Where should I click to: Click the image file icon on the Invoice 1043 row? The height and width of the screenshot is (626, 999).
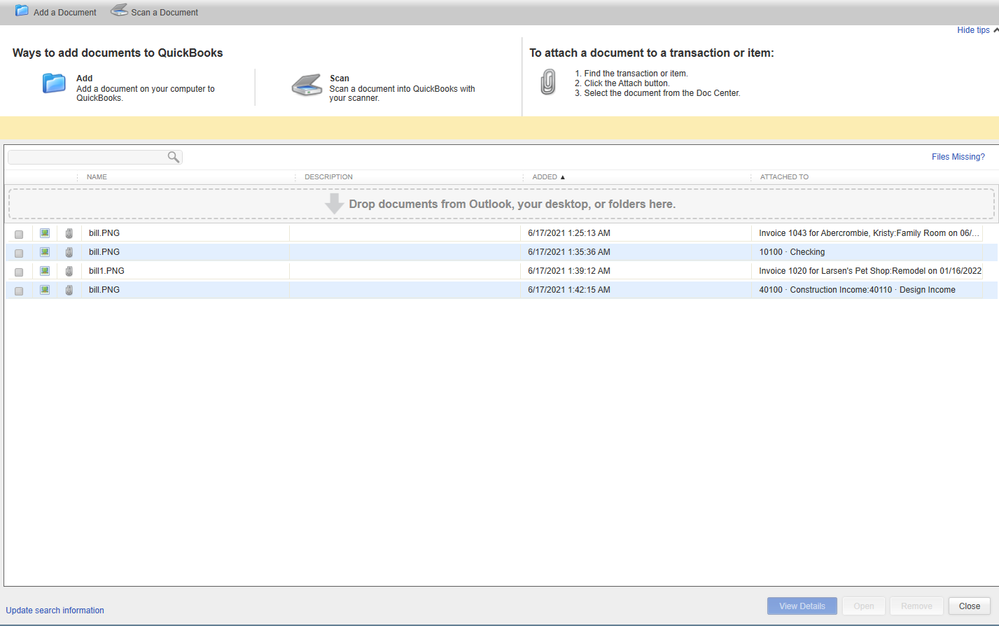pyautogui.click(x=45, y=233)
